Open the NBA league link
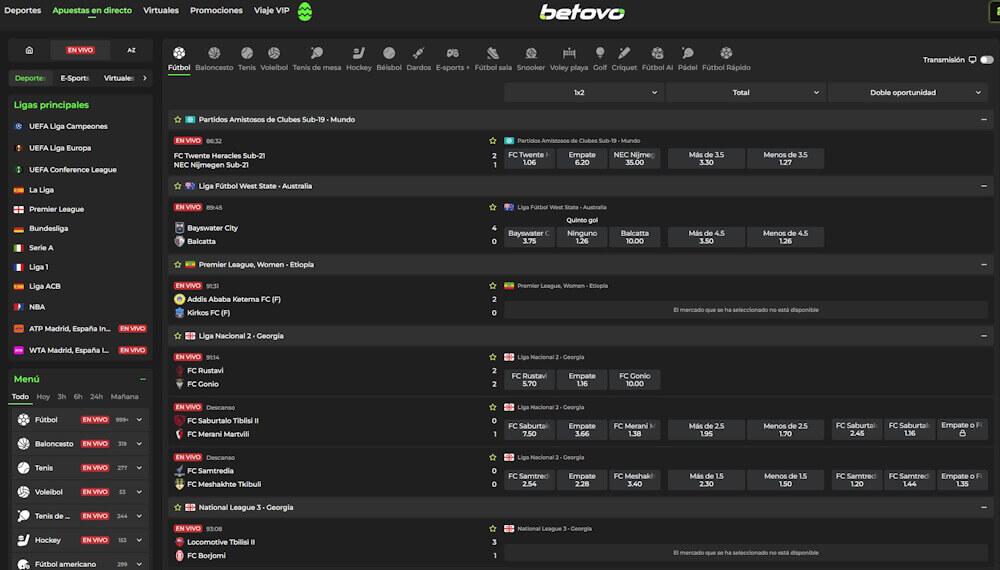Viewport: 1000px width, 570px height. [x=37, y=307]
